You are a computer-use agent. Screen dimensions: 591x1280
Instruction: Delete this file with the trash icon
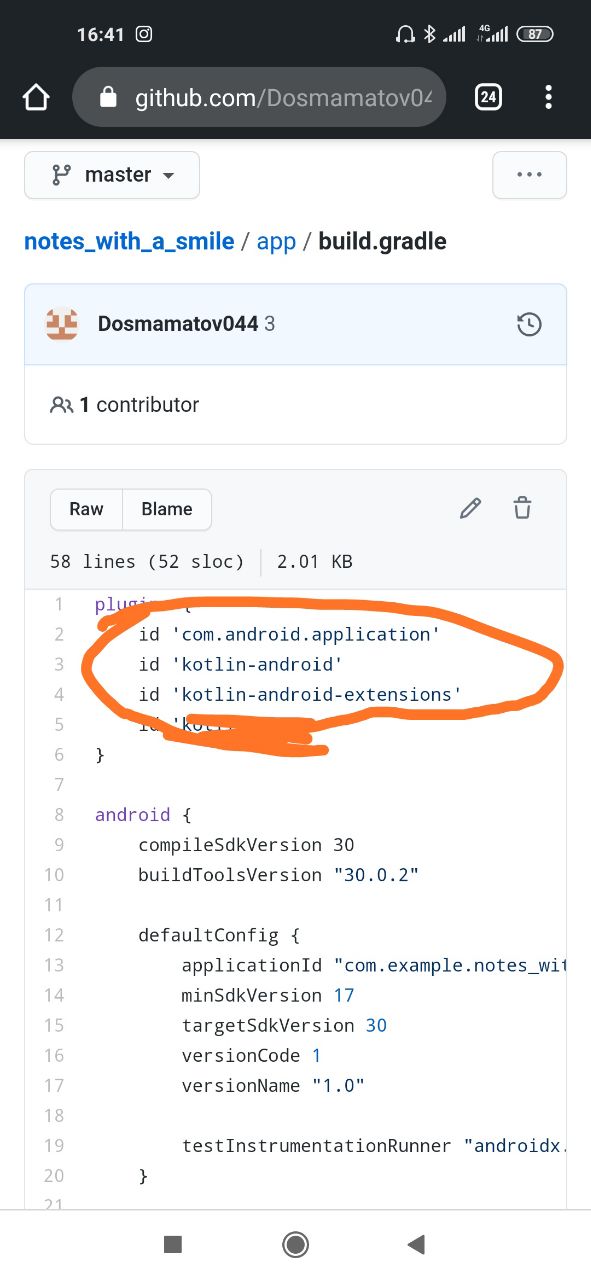click(x=522, y=508)
